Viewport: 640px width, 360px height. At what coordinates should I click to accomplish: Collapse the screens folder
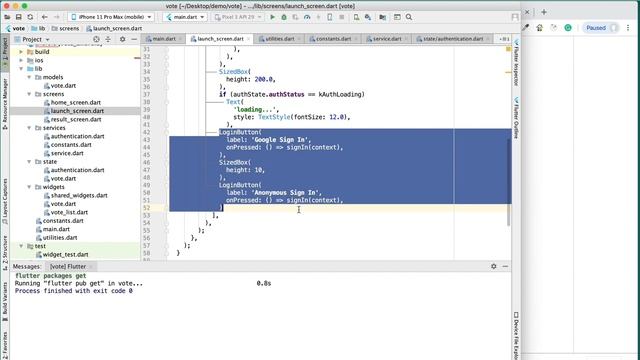tap(29, 94)
